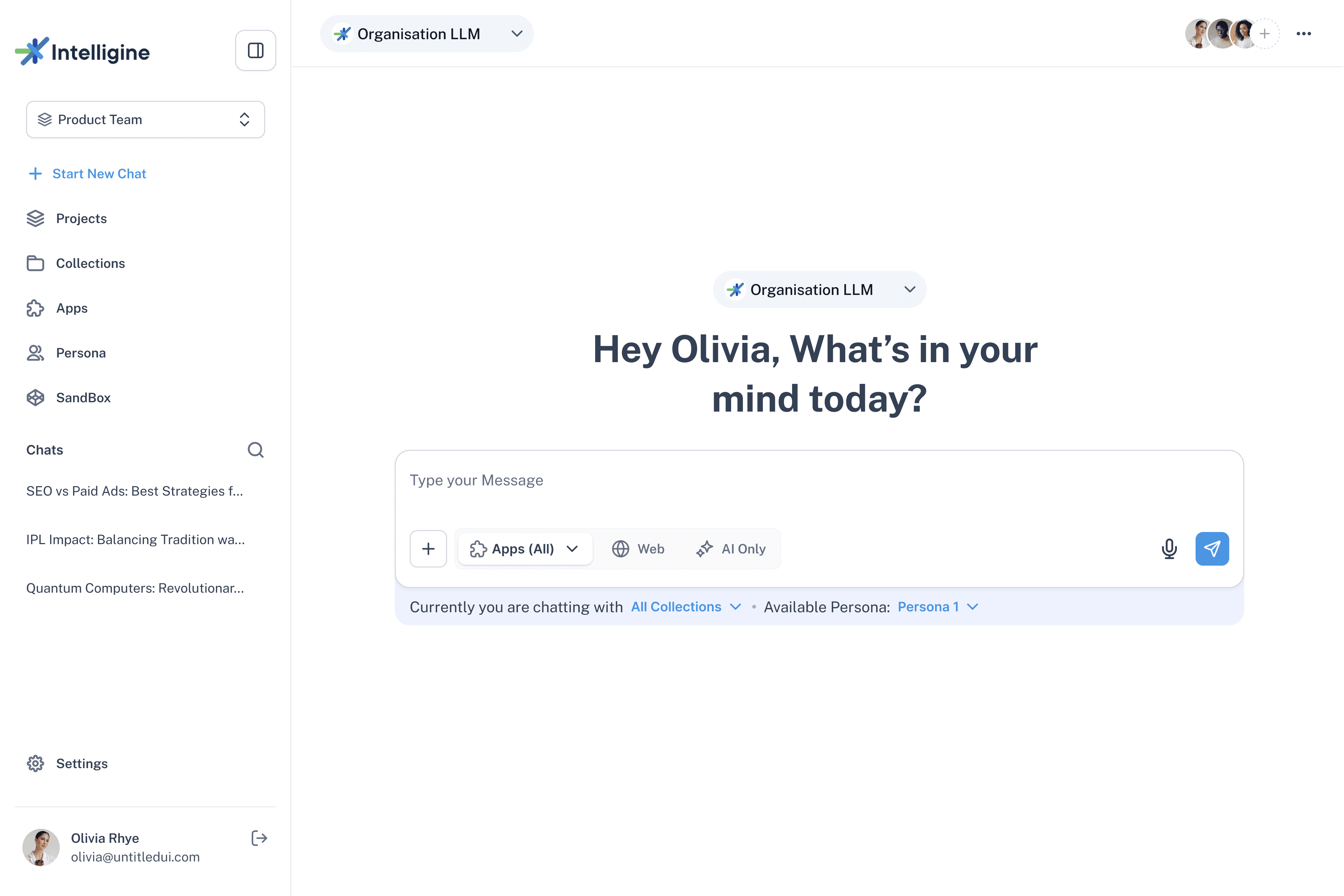Expand All Collections dropdown
This screenshot has width=1344, height=896.
click(685, 607)
